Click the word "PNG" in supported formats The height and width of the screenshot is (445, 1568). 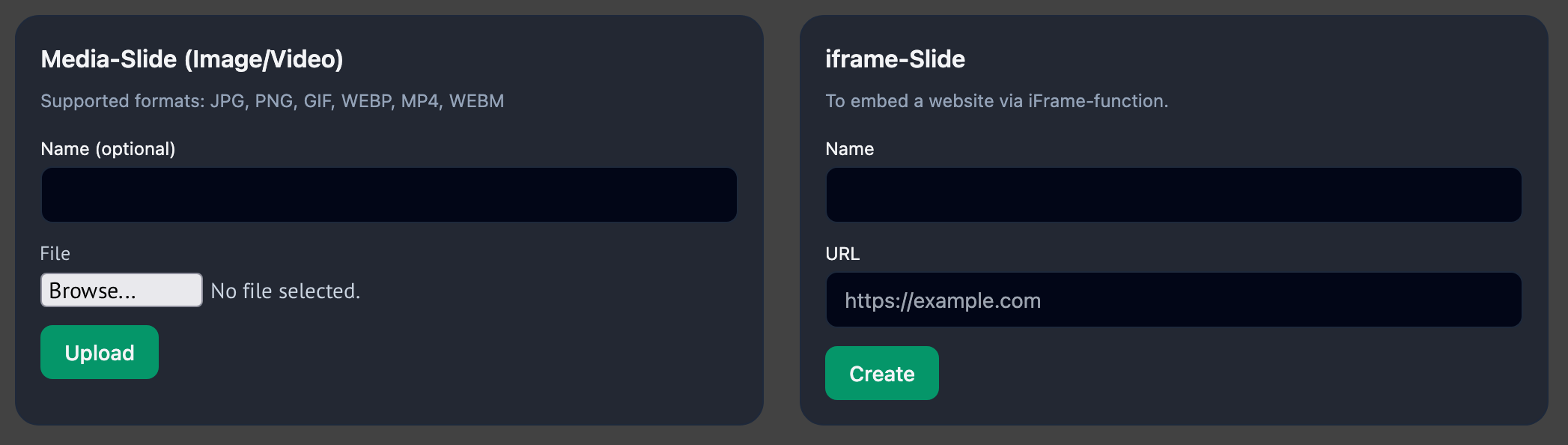(273, 101)
